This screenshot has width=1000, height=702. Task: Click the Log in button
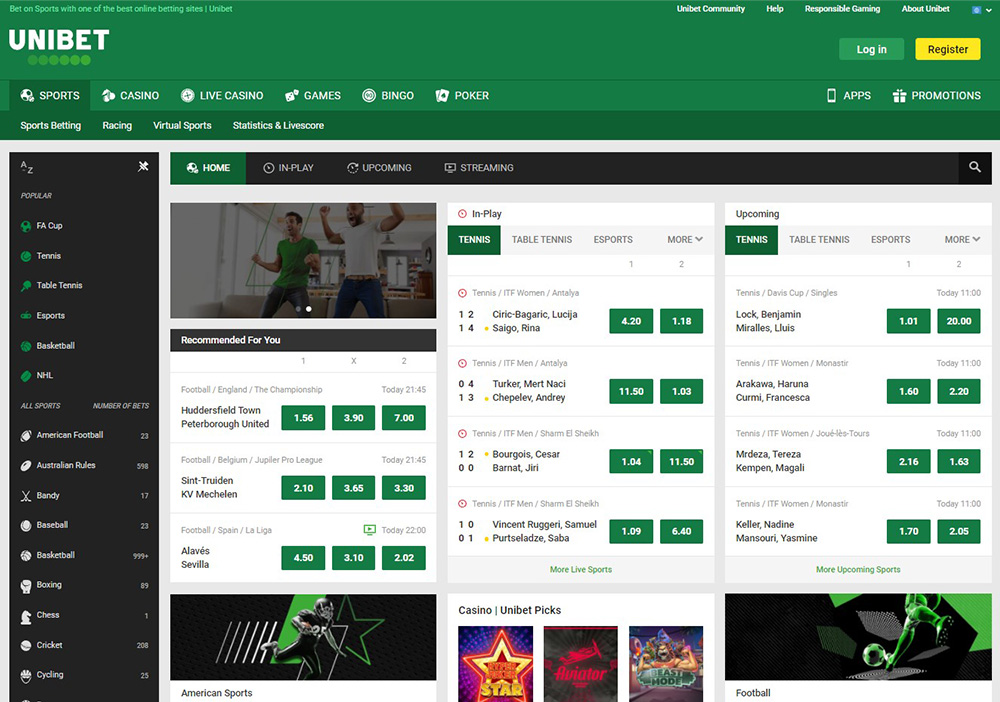871,49
